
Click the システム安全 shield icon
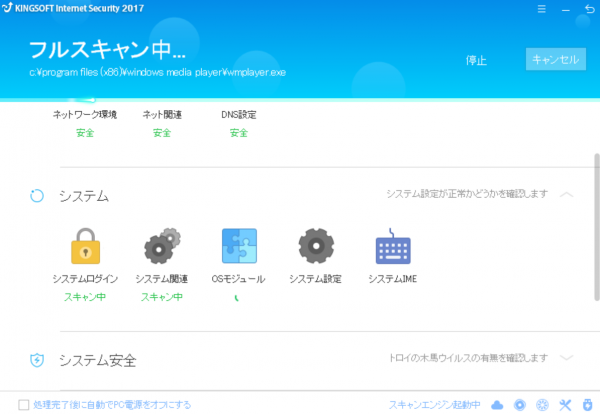[x=37, y=360]
